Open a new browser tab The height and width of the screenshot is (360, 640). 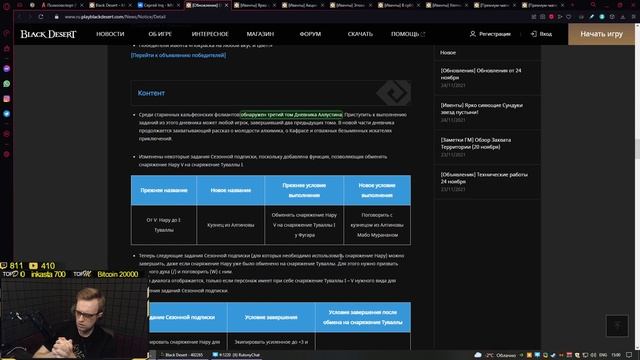(572, 5)
